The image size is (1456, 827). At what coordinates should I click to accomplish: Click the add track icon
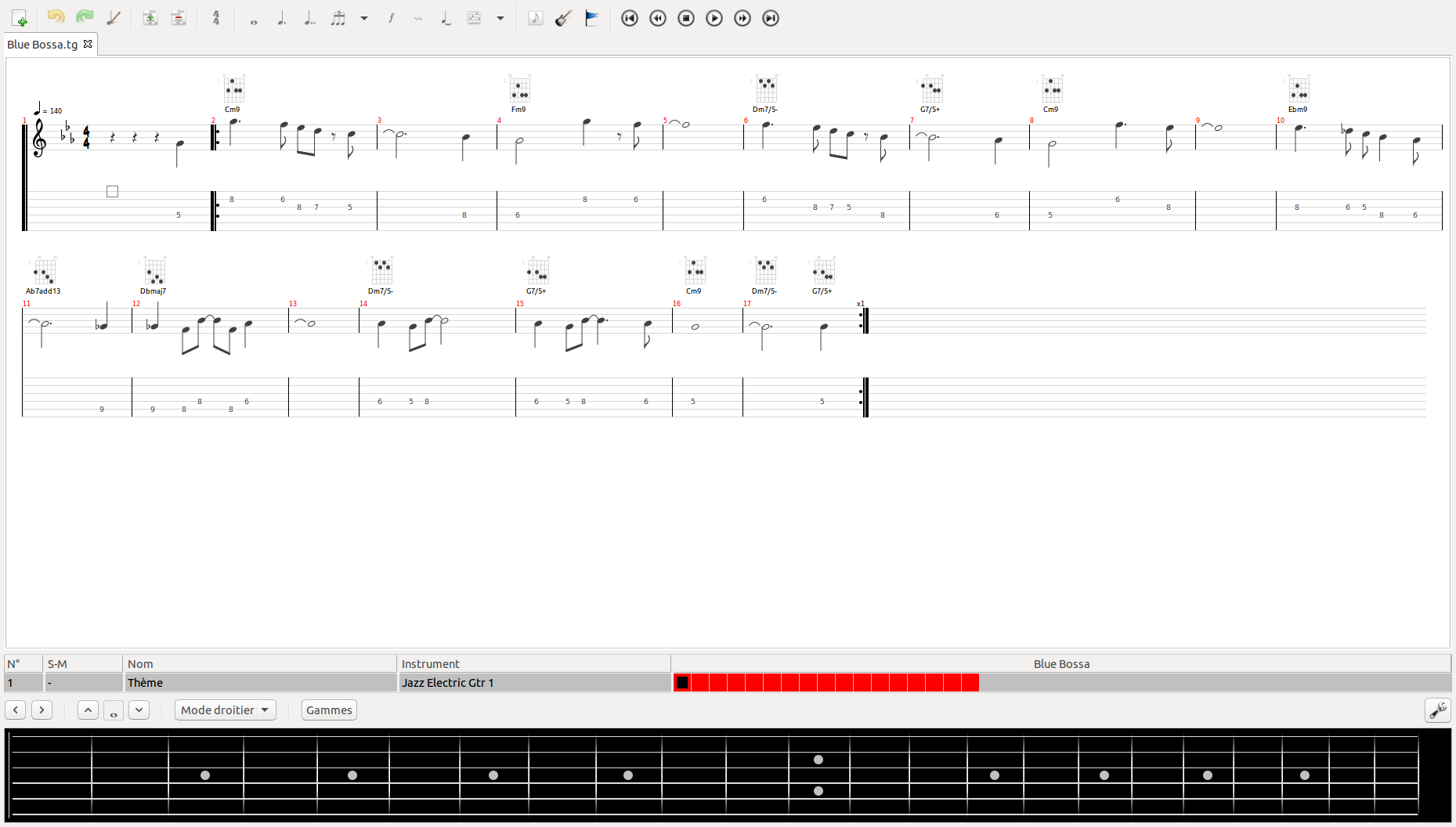150,18
